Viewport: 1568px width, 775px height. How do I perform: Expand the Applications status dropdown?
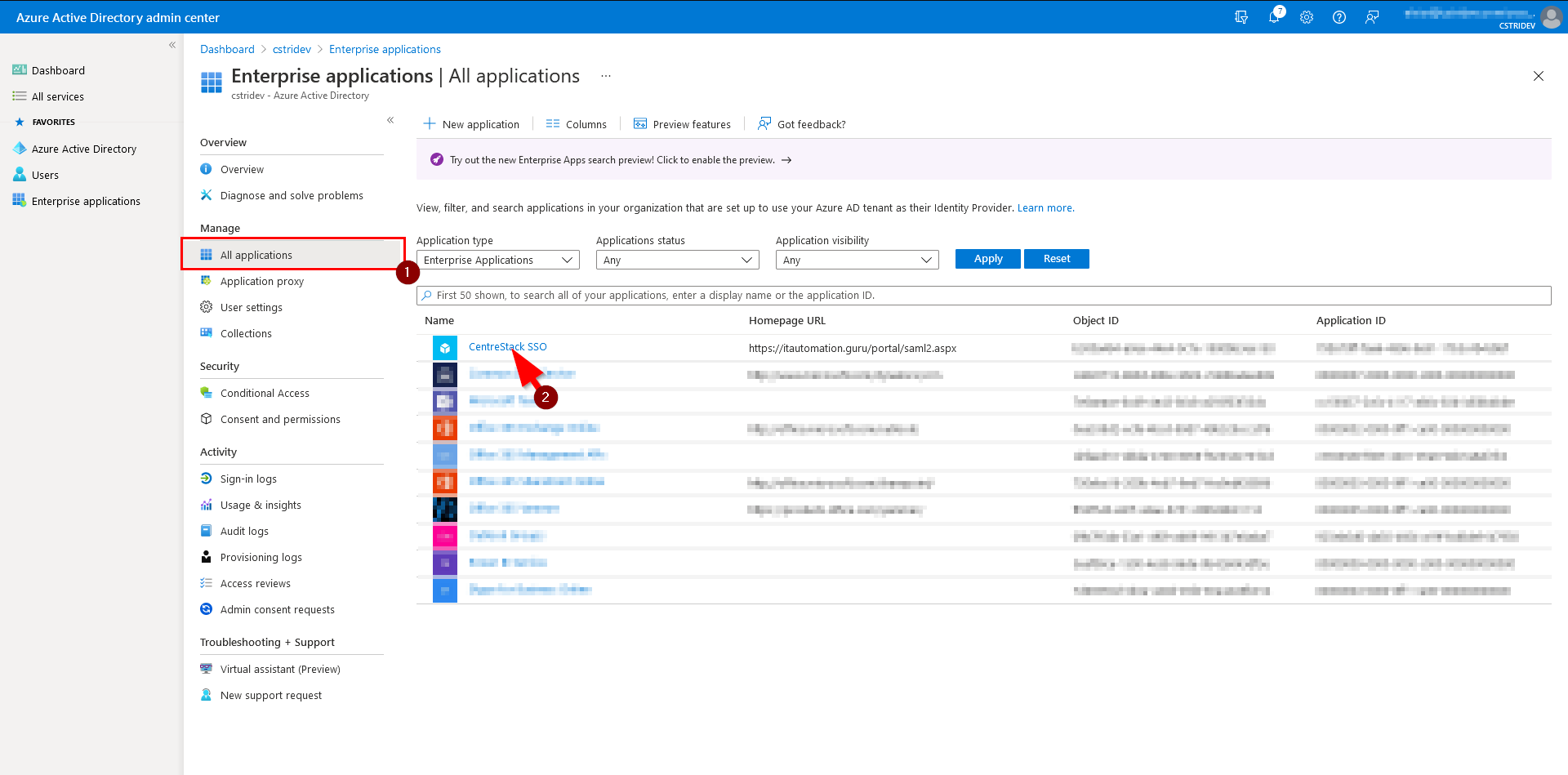pyautogui.click(x=678, y=260)
